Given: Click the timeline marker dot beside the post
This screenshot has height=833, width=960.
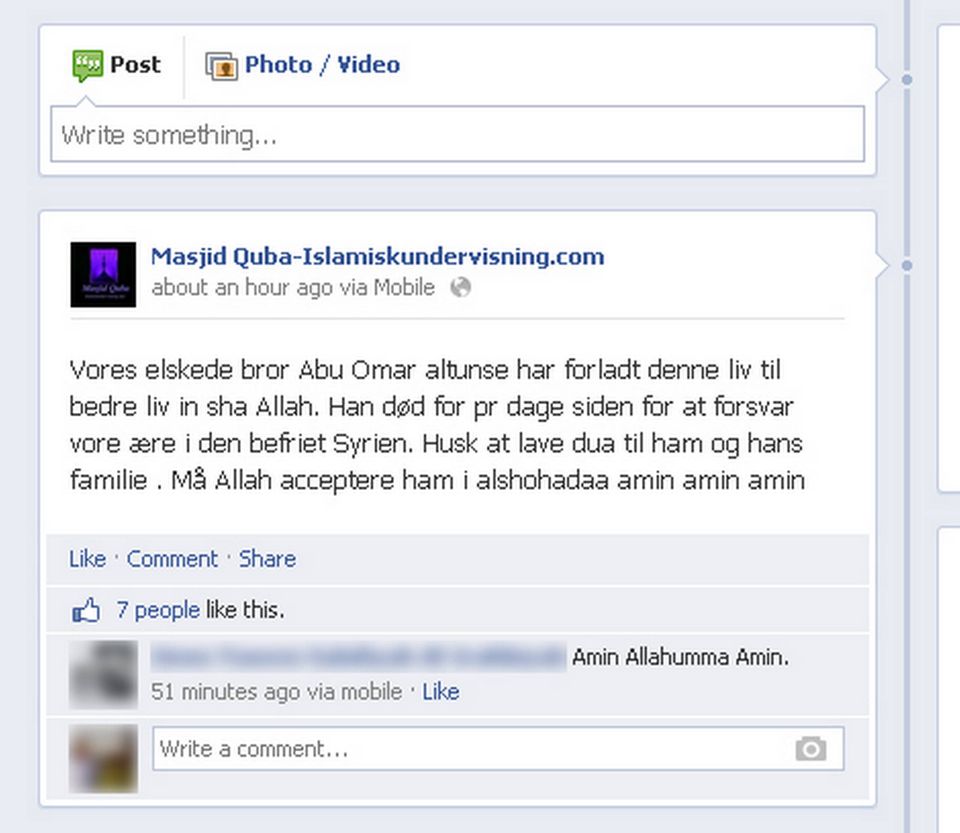Looking at the screenshot, I should click(x=907, y=266).
